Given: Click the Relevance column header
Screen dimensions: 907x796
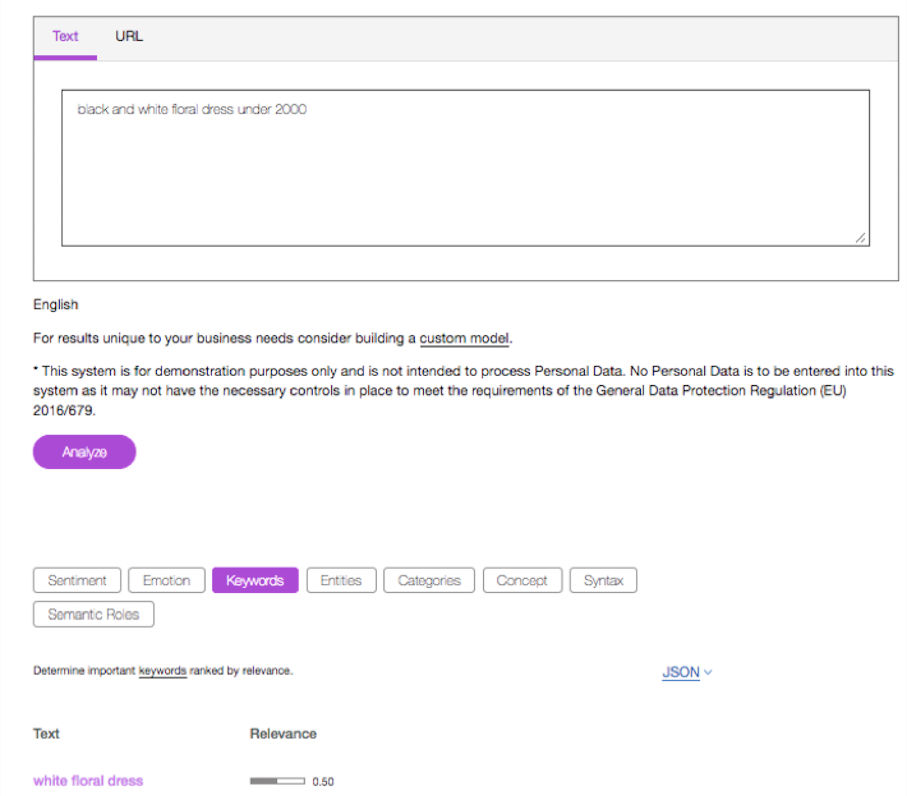Looking at the screenshot, I should point(283,734).
